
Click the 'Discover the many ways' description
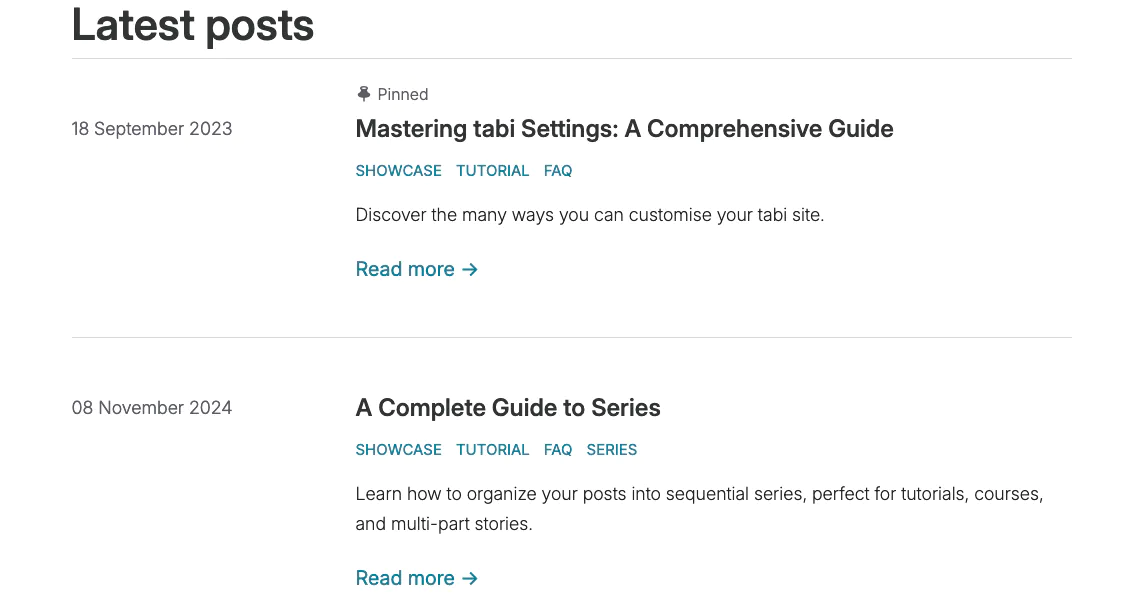(x=589, y=215)
